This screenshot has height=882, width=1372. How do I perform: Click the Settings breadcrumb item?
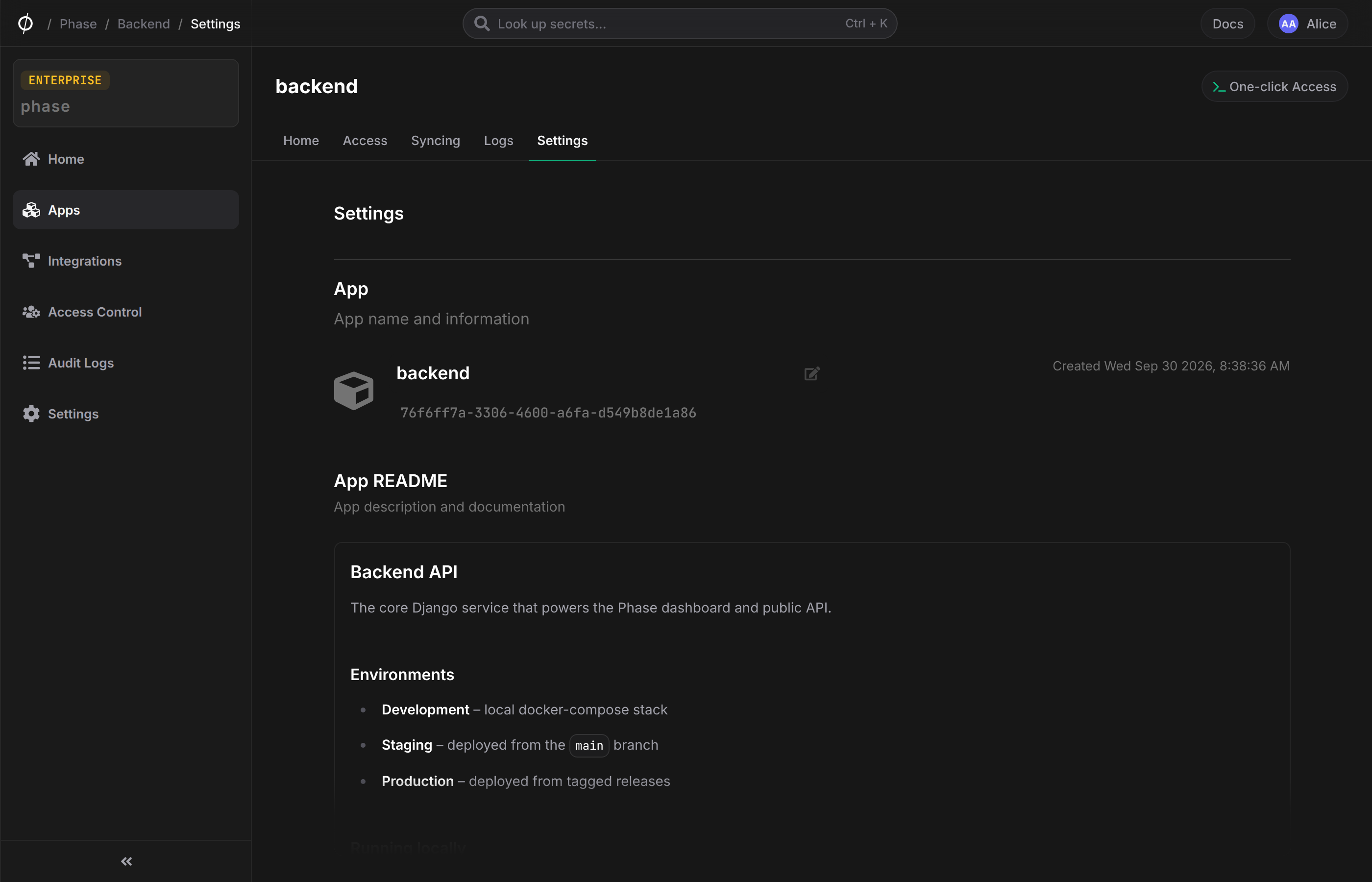tap(215, 24)
